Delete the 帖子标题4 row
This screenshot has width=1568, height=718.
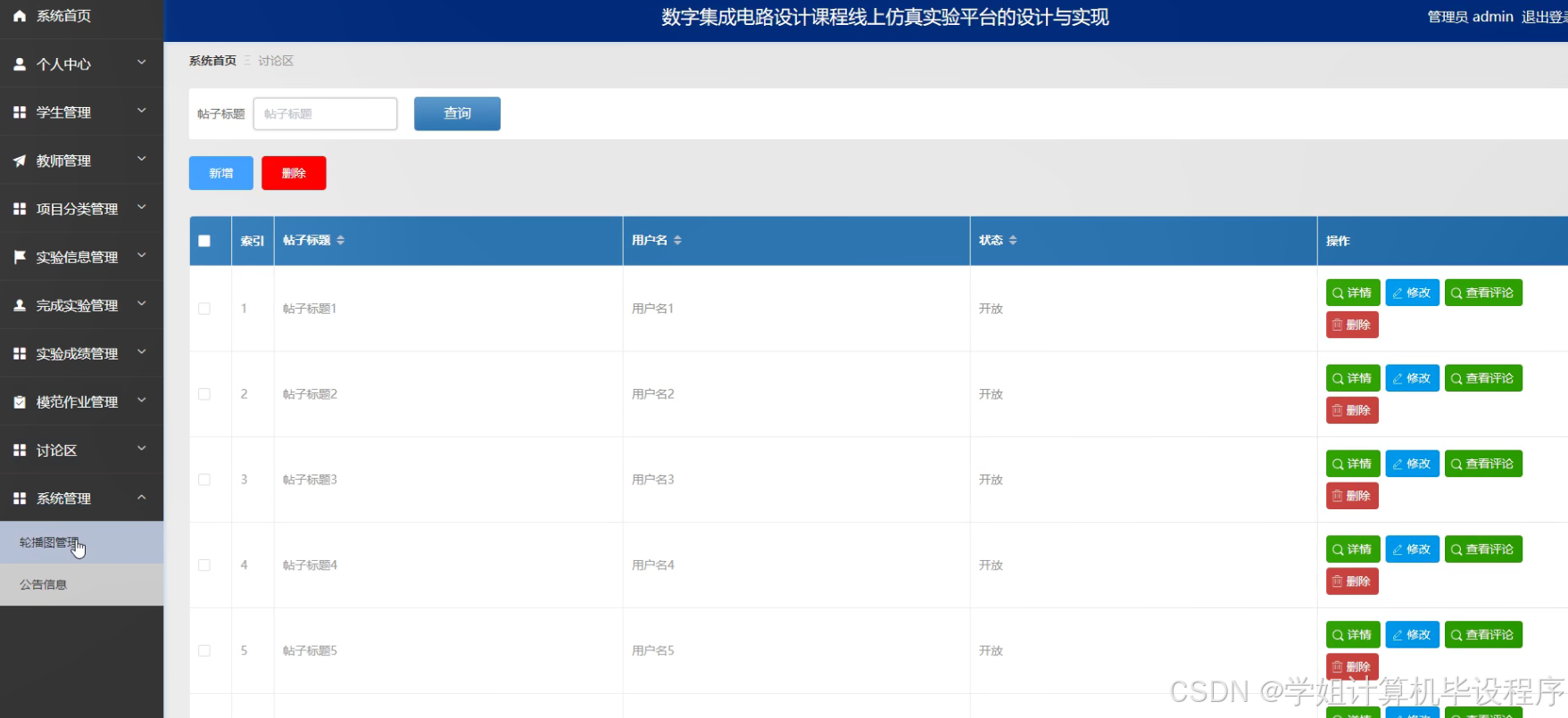pos(1352,582)
